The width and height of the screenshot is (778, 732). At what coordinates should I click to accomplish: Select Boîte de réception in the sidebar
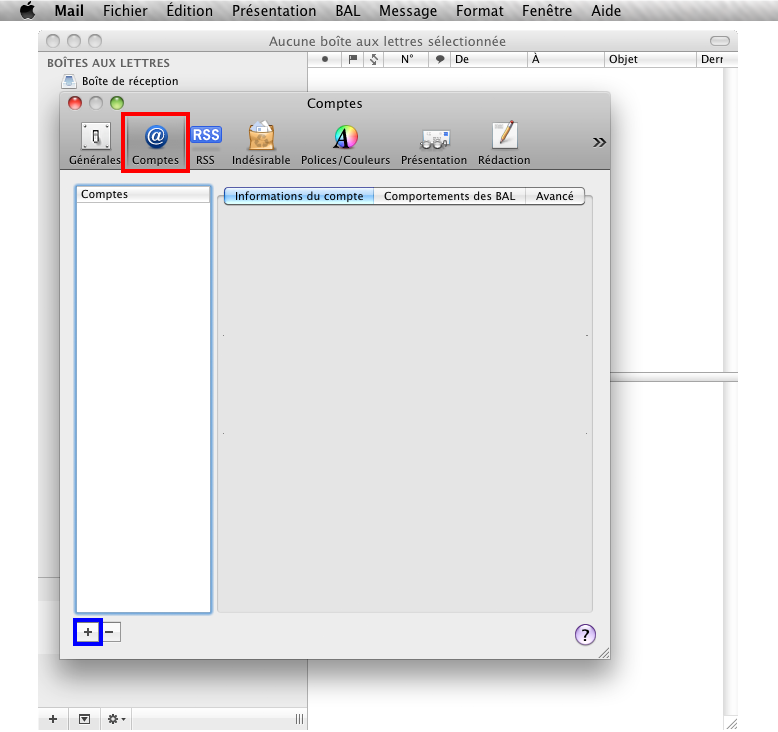point(120,81)
